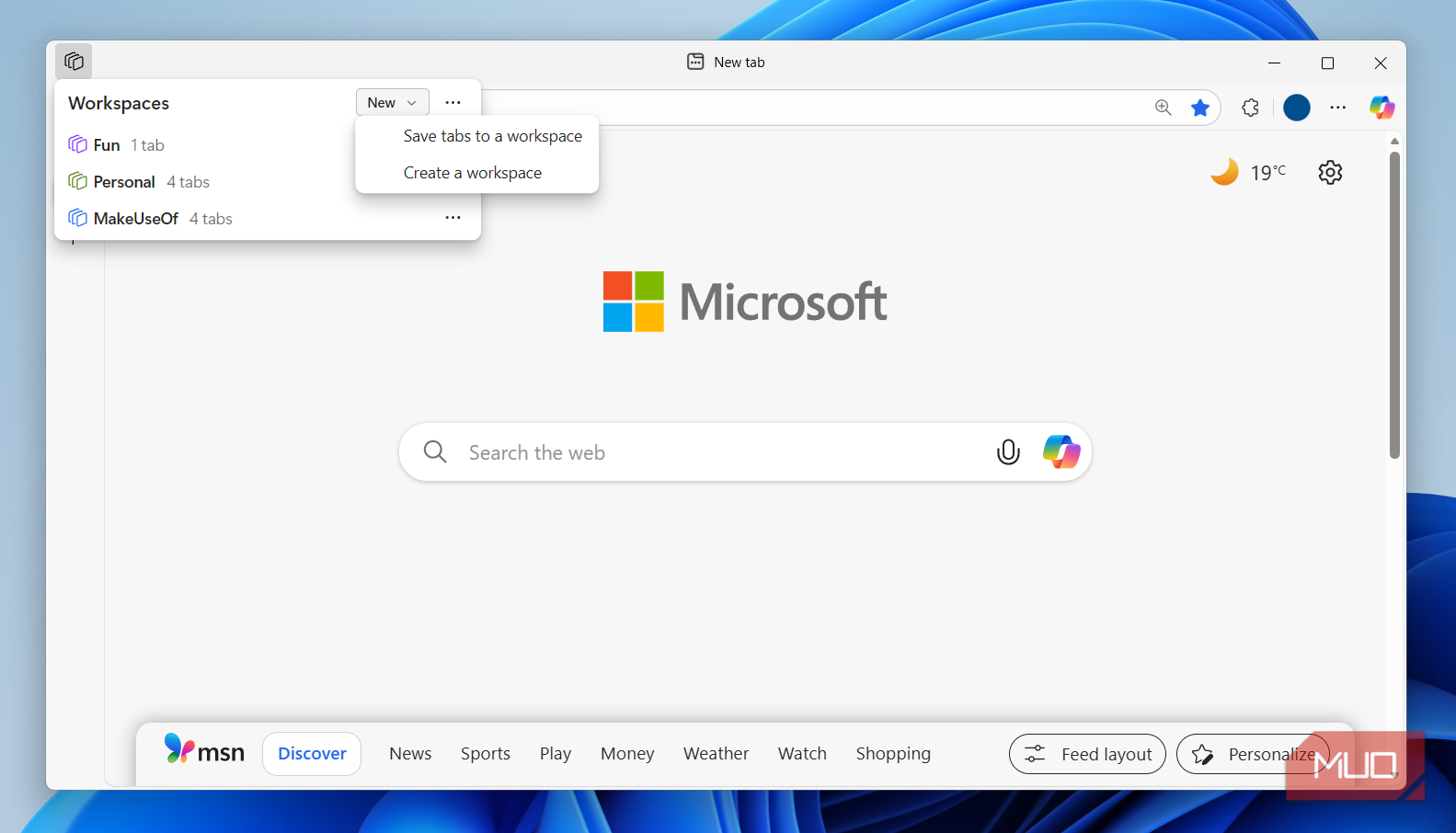Switch to the Weather tab

[x=716, y=754]
